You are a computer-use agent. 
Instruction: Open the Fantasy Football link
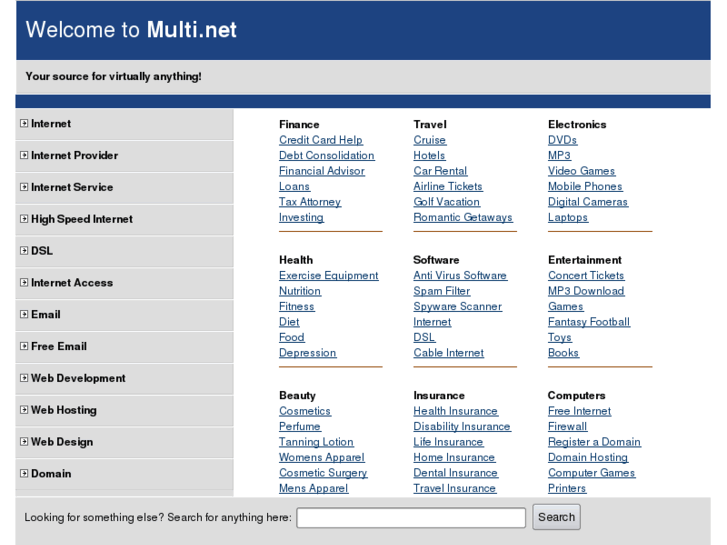pyautogui.click(x=589, y=322)
